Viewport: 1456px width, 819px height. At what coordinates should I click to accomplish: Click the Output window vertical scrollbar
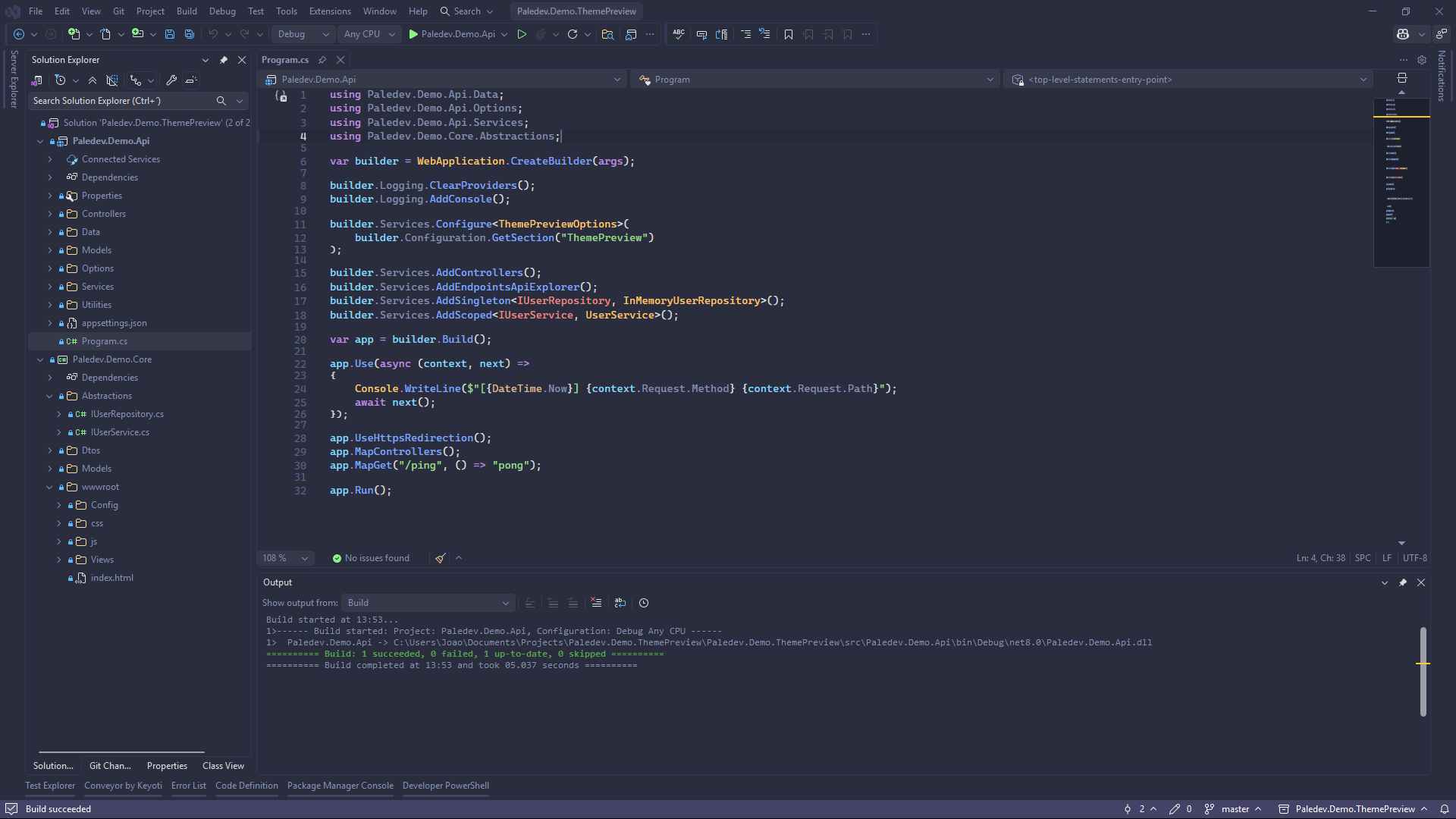pyautogui.click(x=1423, y=671)
